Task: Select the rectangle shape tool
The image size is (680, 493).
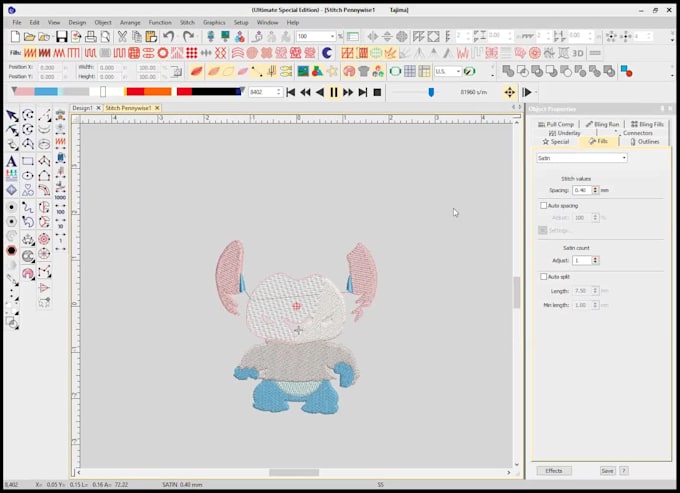Action: tap(28, 161)
